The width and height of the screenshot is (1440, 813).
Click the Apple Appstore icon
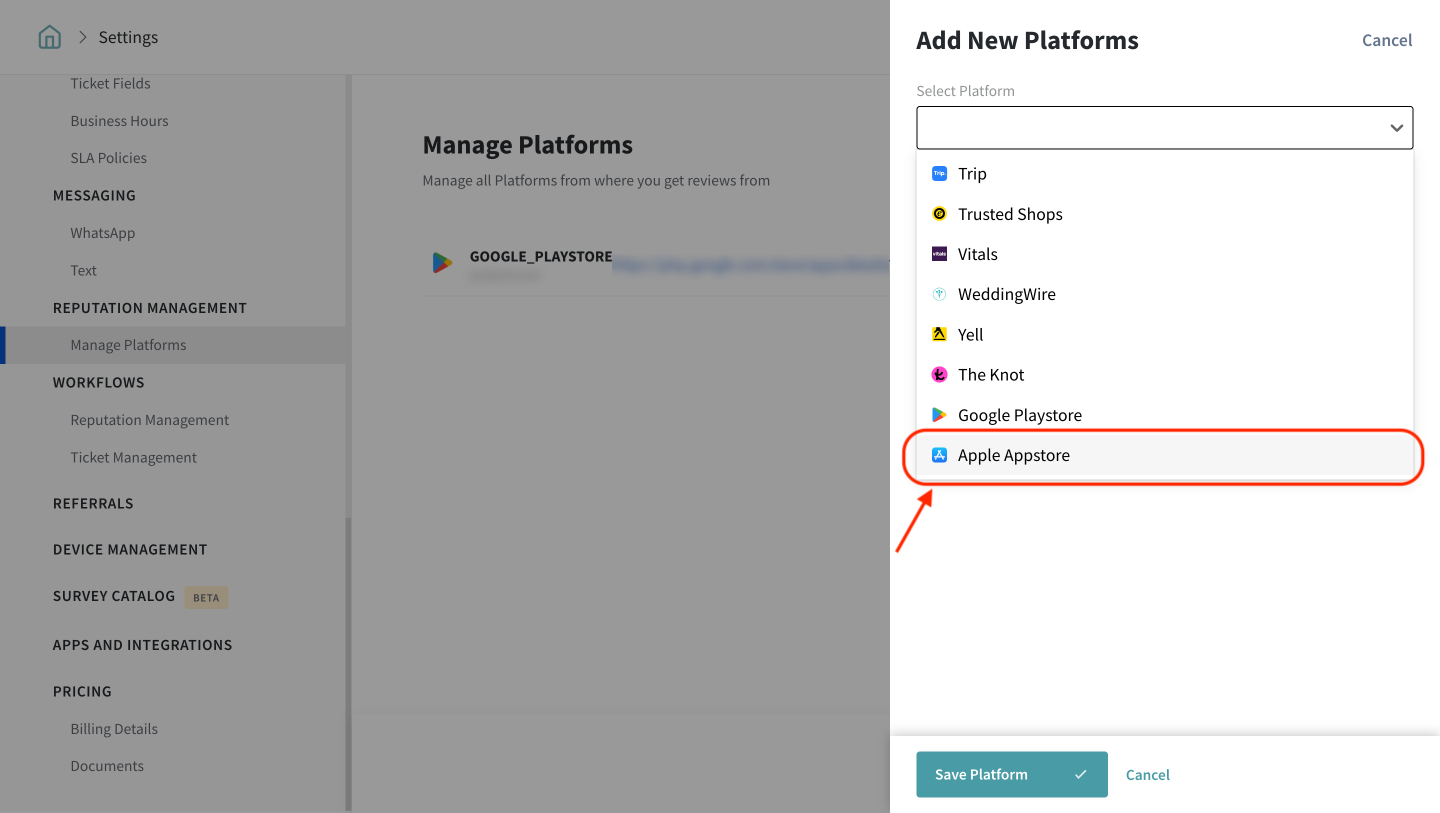click(x=939, y=455)
